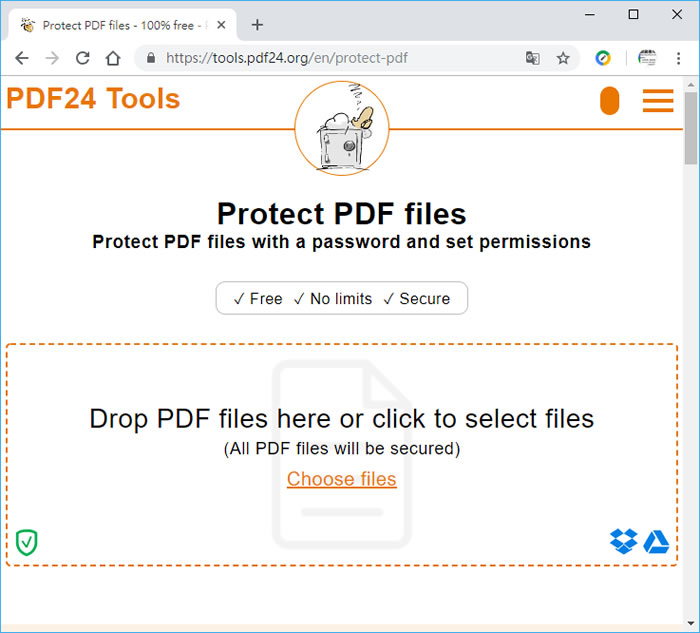Screen dimensions: 700x633
Task: Click the 'Free' checkmark text
Action: coord(258,299)
